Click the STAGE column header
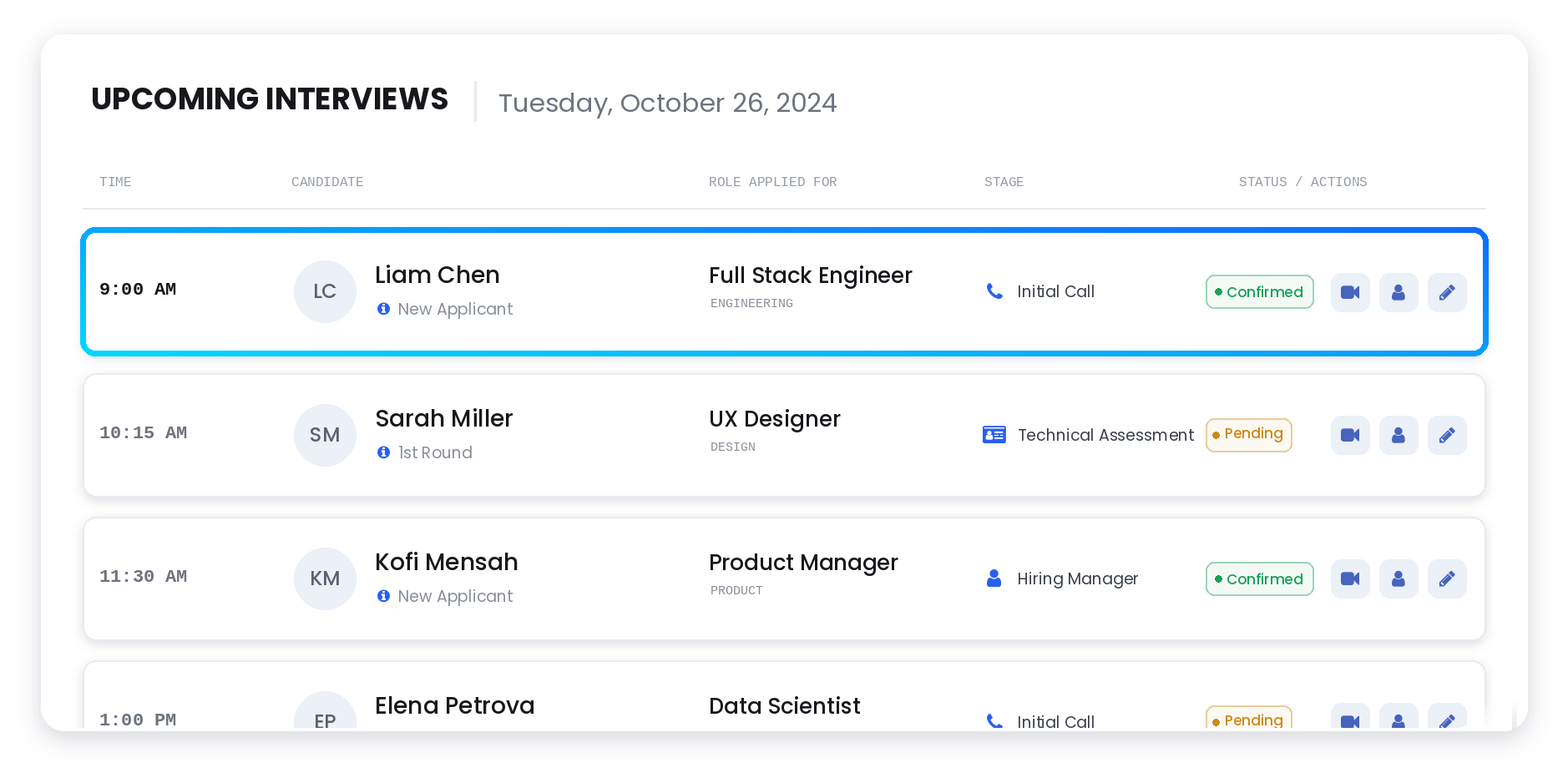This screenshot has width=1568, height=778. 1004,182
